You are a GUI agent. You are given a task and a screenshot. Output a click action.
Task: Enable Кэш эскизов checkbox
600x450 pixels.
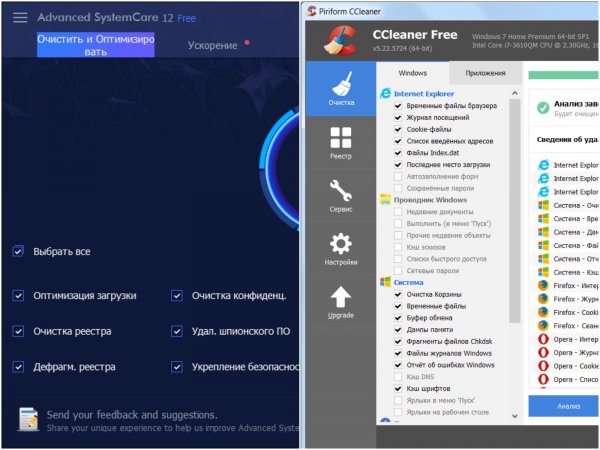(x=398, y=247)
